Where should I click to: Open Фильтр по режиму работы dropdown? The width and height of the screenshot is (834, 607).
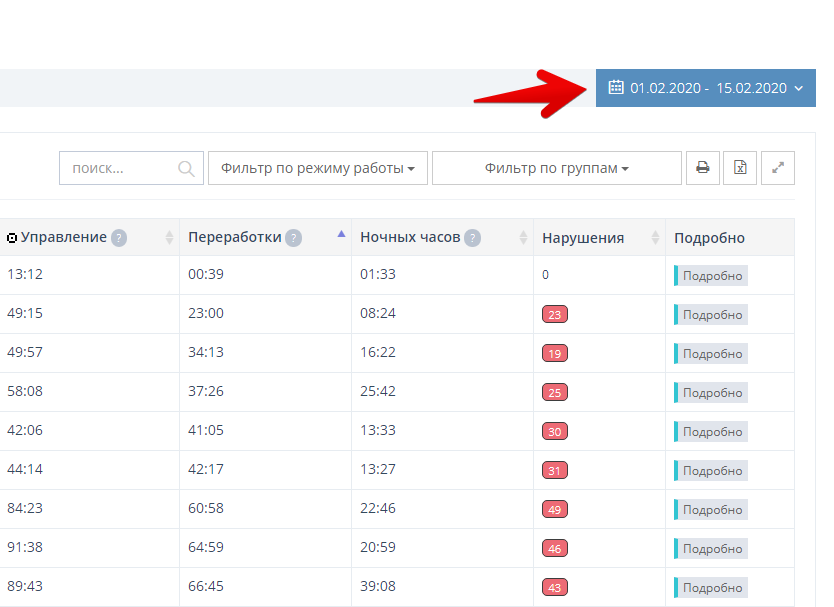tap(318, 168)
